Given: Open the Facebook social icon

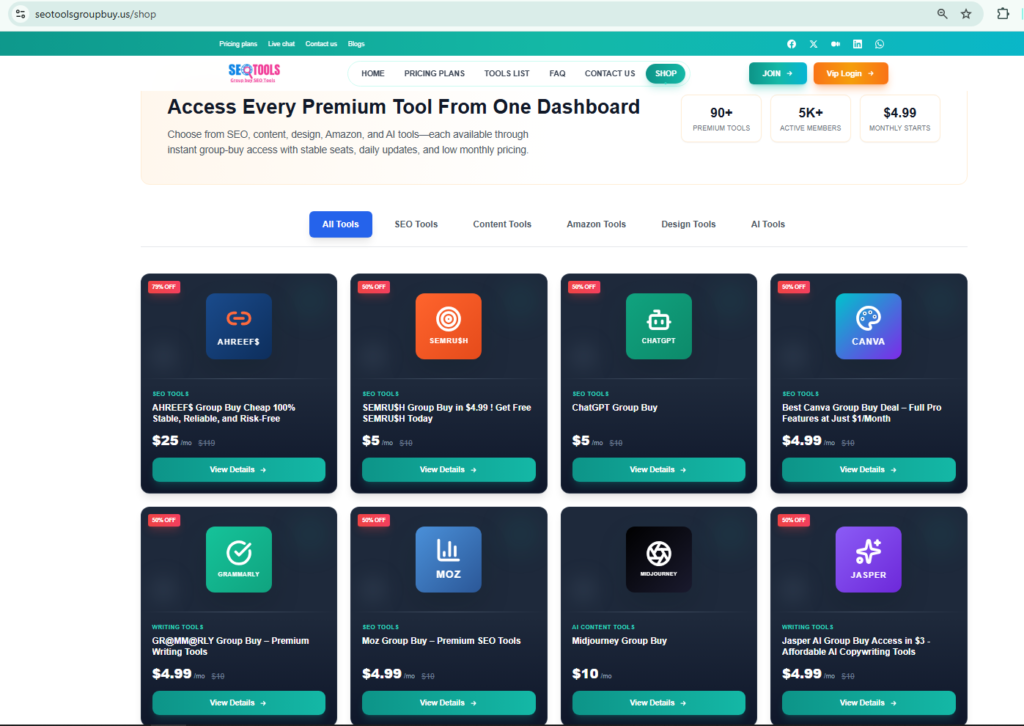Looking at the screenshot, I should pyautogui.click(x=792, y=44).
